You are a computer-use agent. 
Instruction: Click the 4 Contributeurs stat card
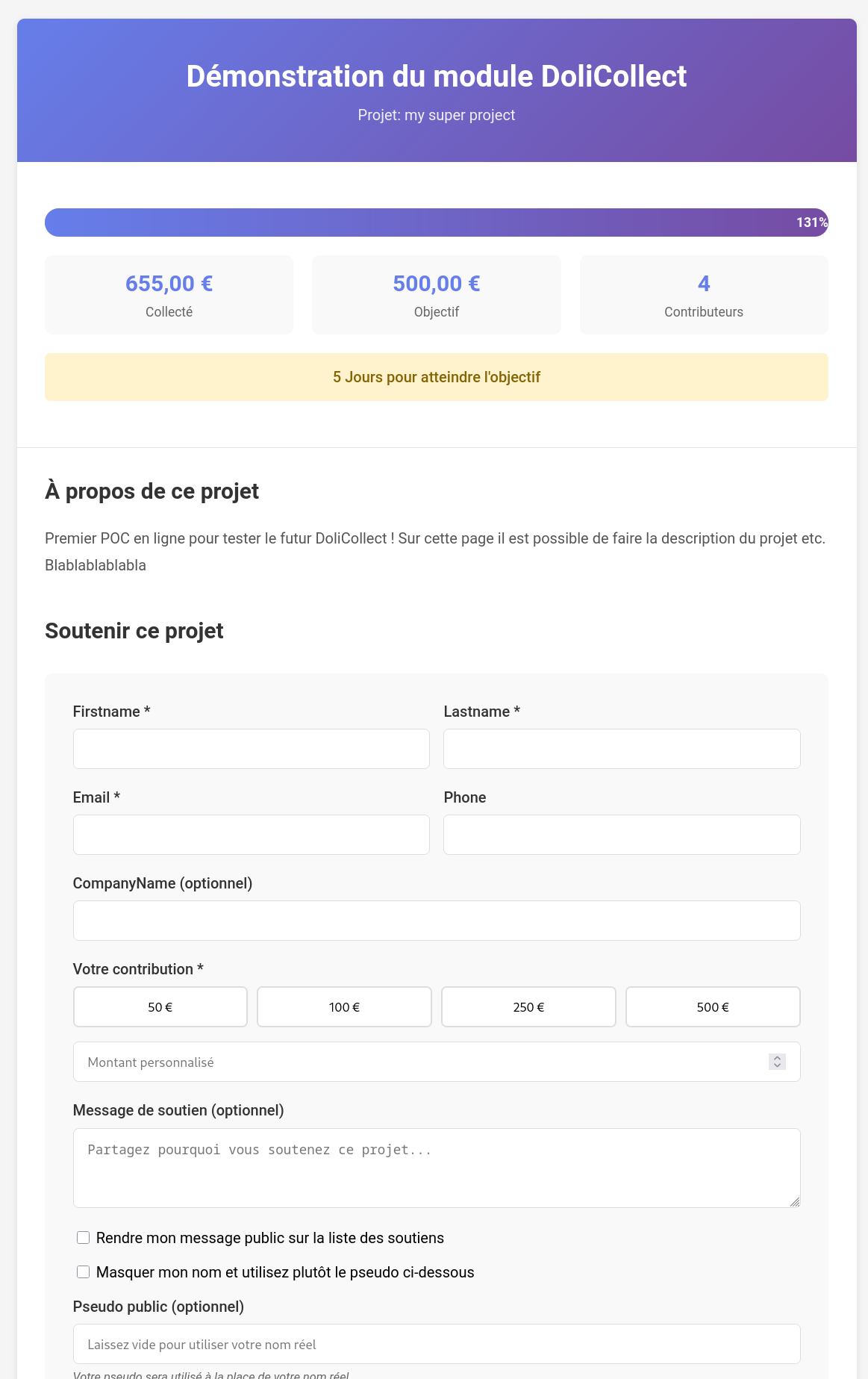(x=704, y=295)
